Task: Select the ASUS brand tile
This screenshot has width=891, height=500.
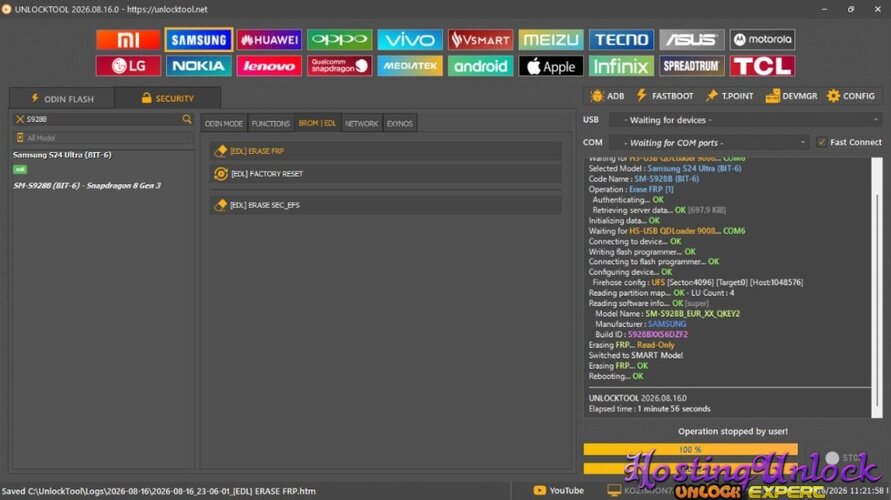Action: [692, 40]
